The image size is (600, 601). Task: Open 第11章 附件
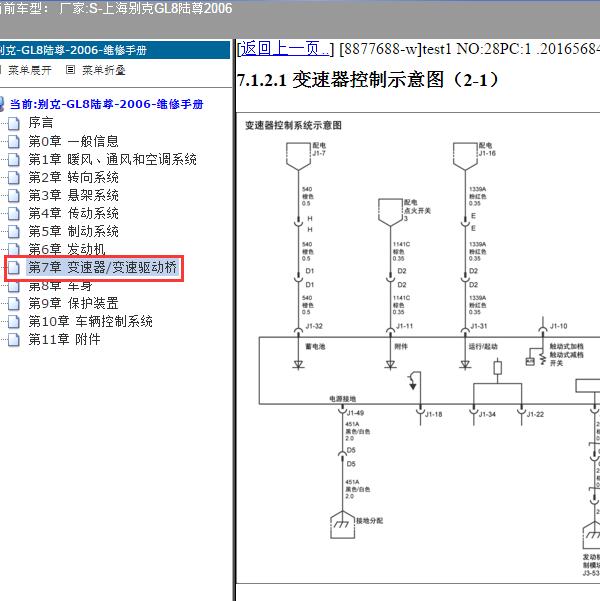click(64, 339)
